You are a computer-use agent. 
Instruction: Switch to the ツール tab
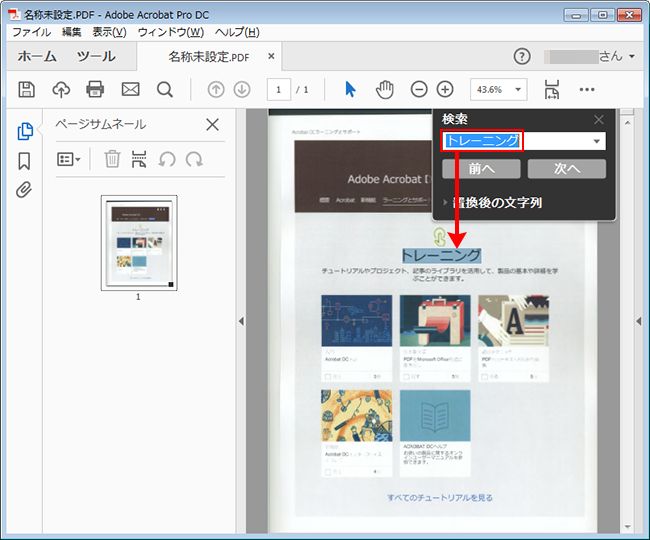(x=96, y=56)
